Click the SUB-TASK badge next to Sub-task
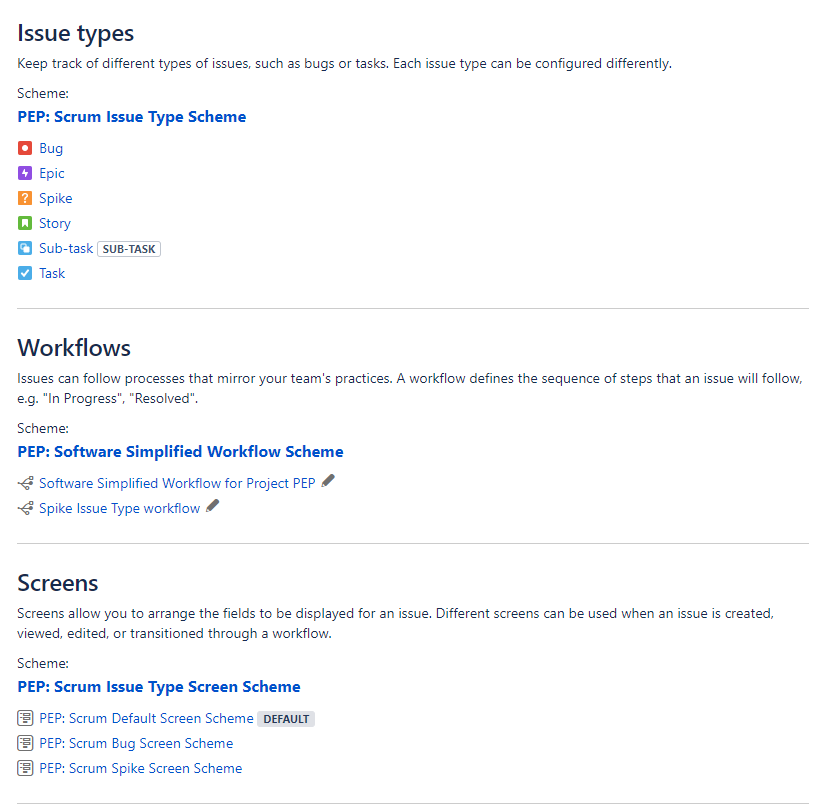The height and width of the screenshot is (810, 821). coord(128,248)
